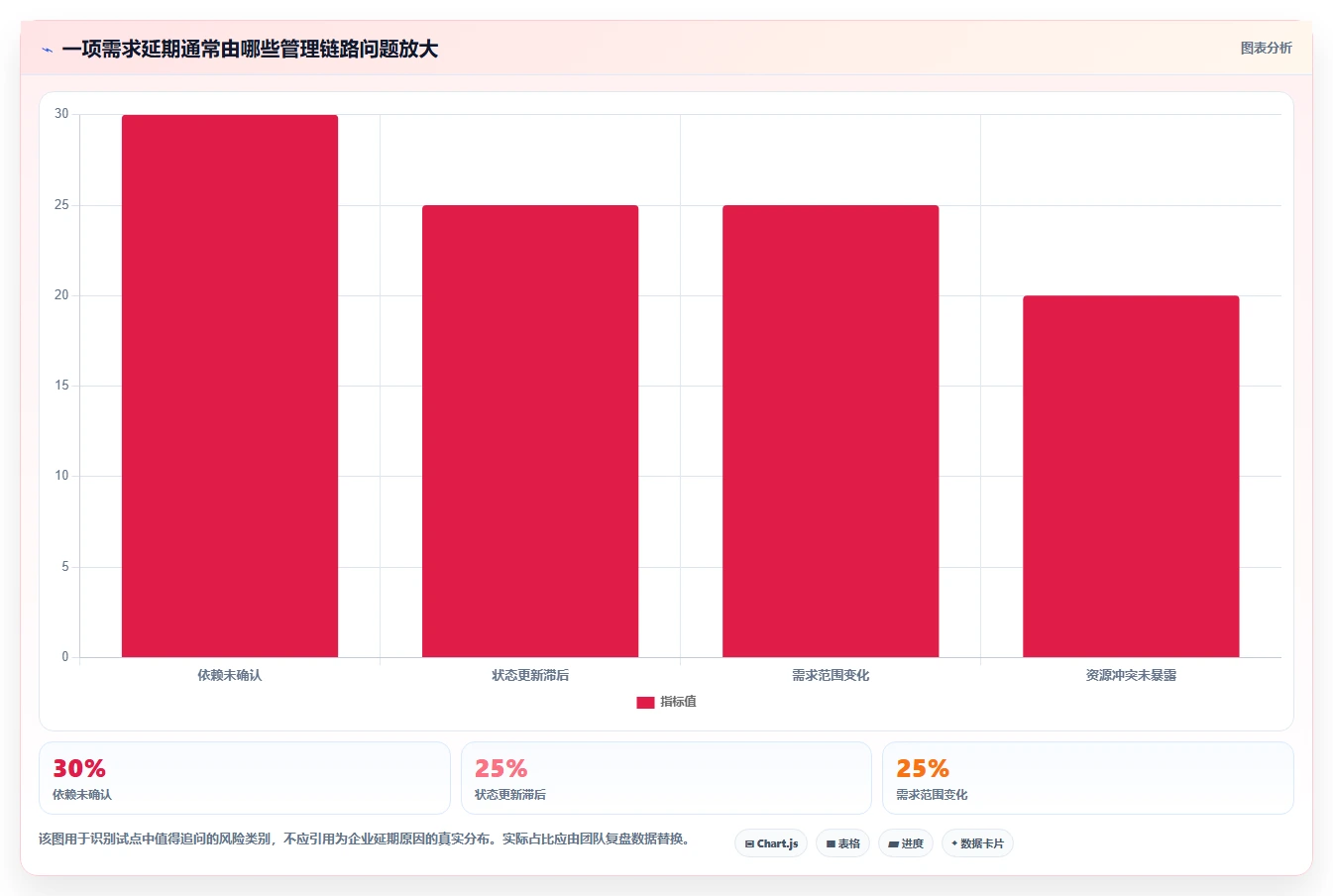The image size is (1333, 896).
Task: Click the 需求范围变化 x-axis label
Action: (831, 675)
